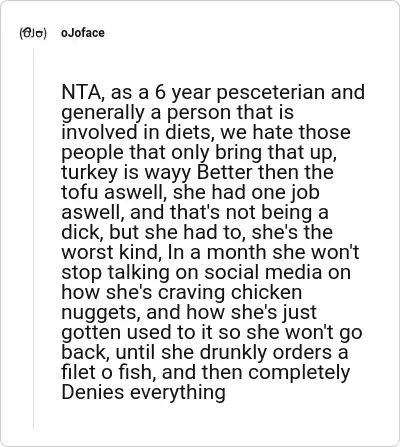Image resolution: width=400 pixels, height=447 pixels.
Task: Click the phrase 6 year in first line
Action: [183, 92]
